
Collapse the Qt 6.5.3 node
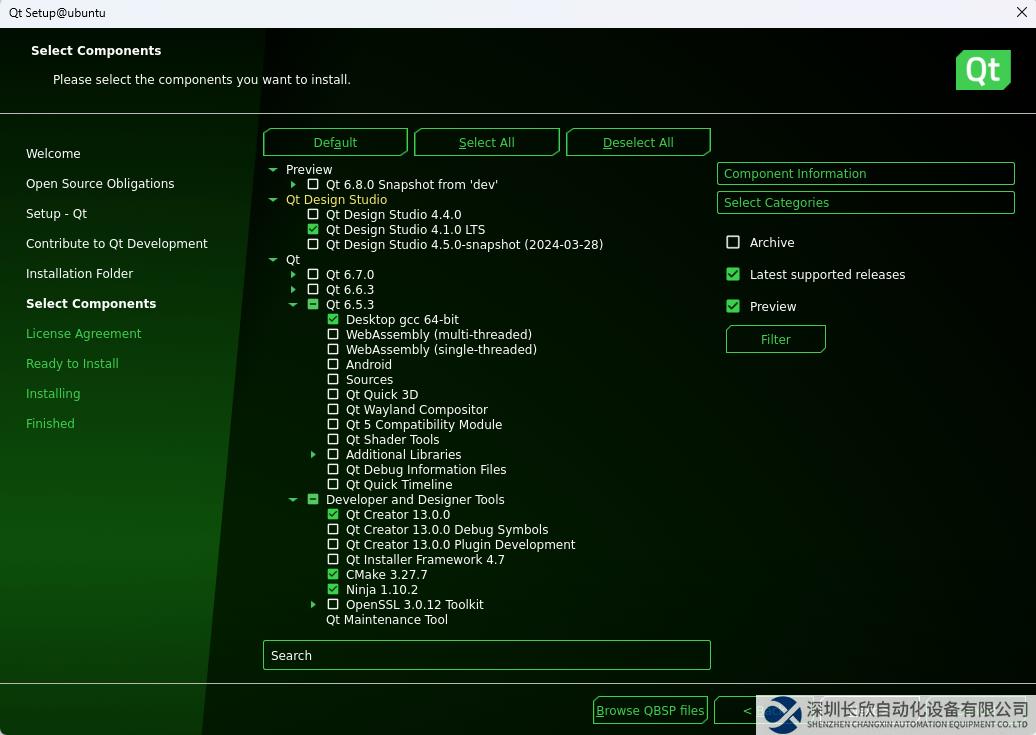(293, 304)
